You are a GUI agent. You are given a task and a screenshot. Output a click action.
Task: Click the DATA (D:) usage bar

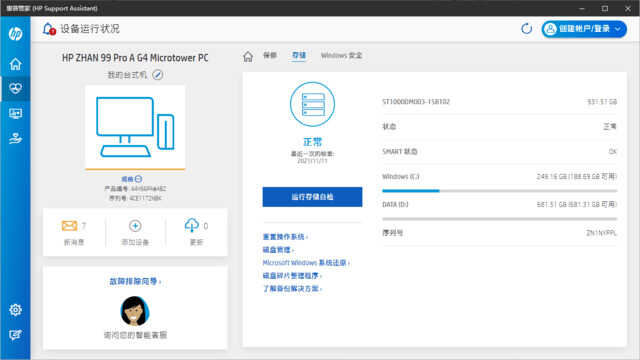pyautogui.click(x=500, y=219)
